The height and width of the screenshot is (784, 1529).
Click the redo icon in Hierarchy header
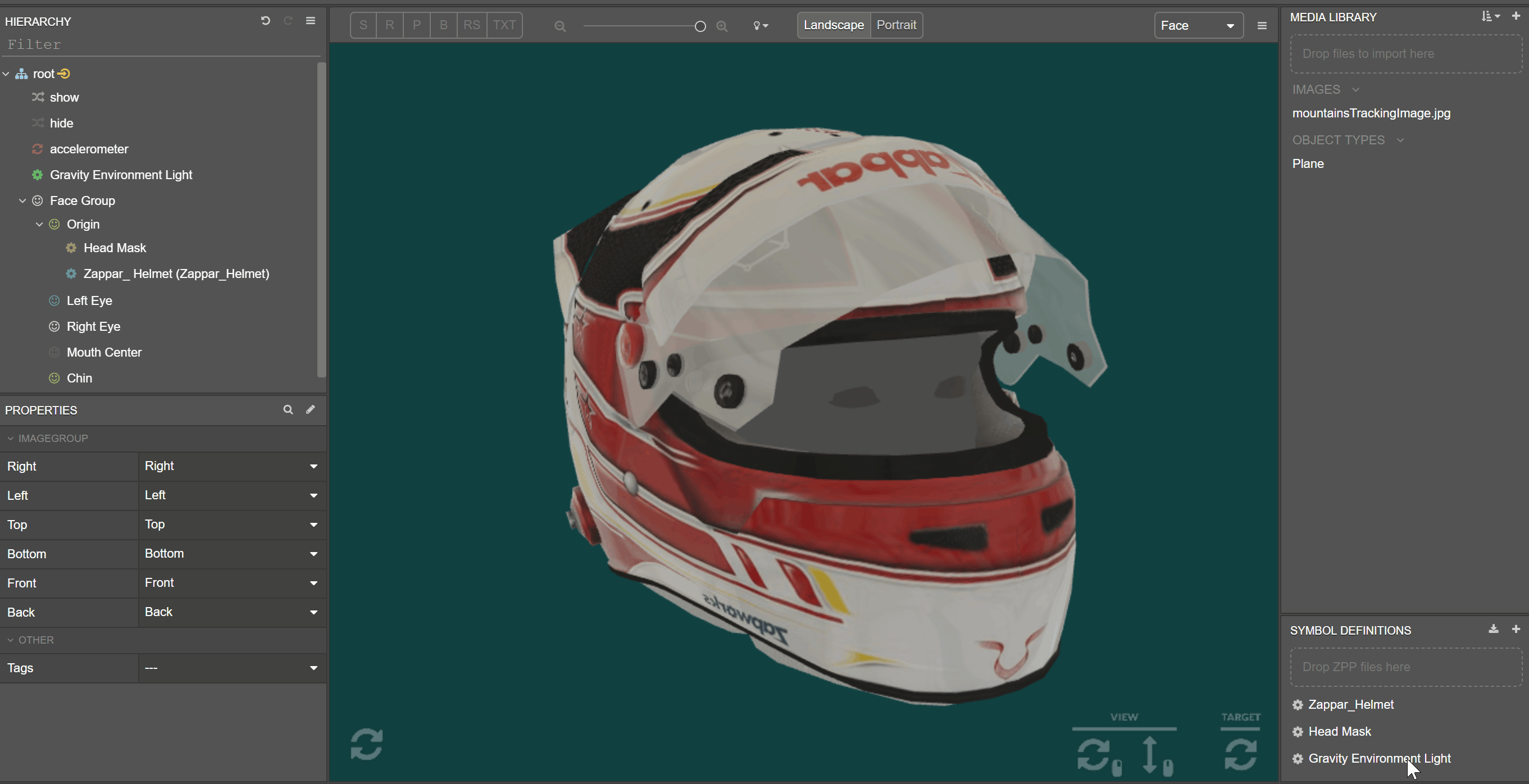[x=288, y=21]
